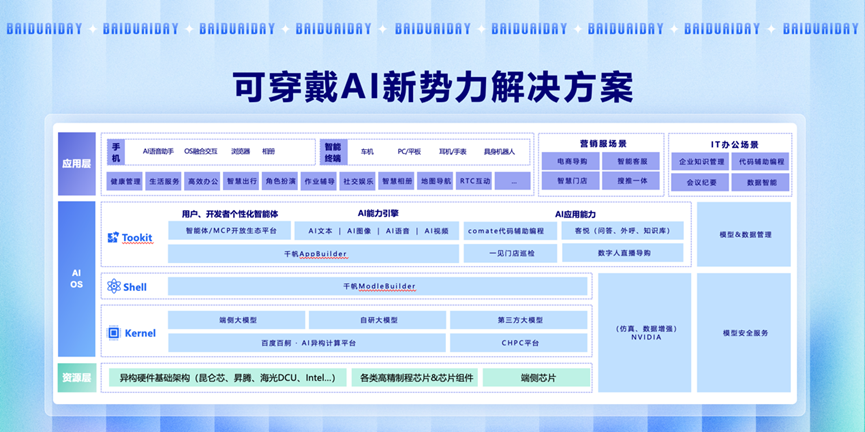The height and width of the screenshot is (432, 865).
Task: Click the 相册 text under 手机
Action: (x=269, y=151)
